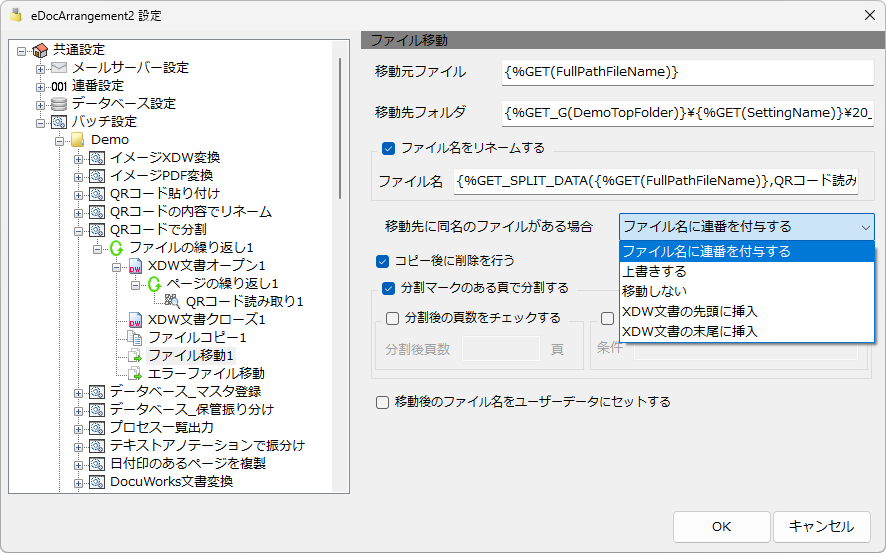Collapse the バッチ設定 node
This screenshot has width=886, height=553.
tap(40, 123)
